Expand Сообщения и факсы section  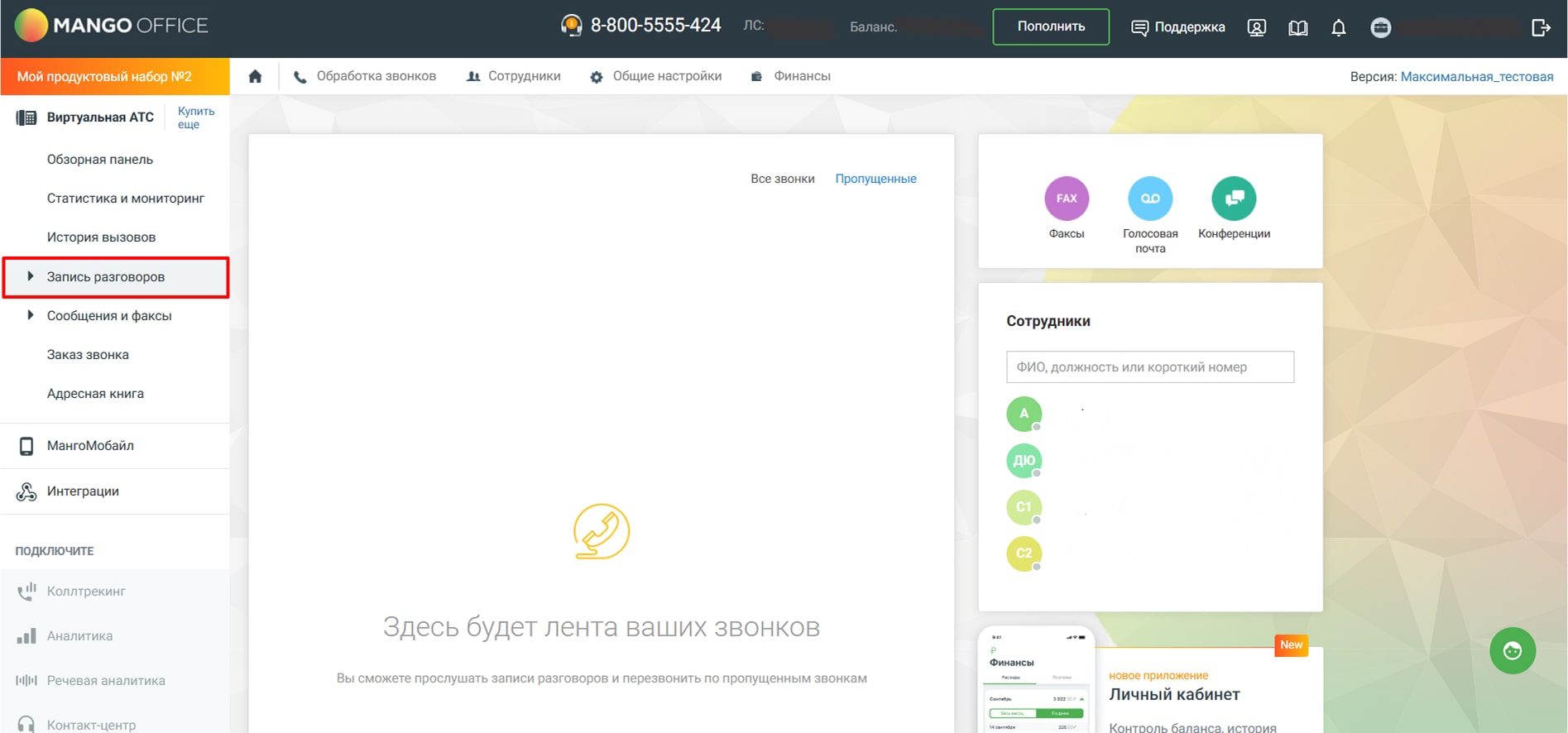[31, 315]
